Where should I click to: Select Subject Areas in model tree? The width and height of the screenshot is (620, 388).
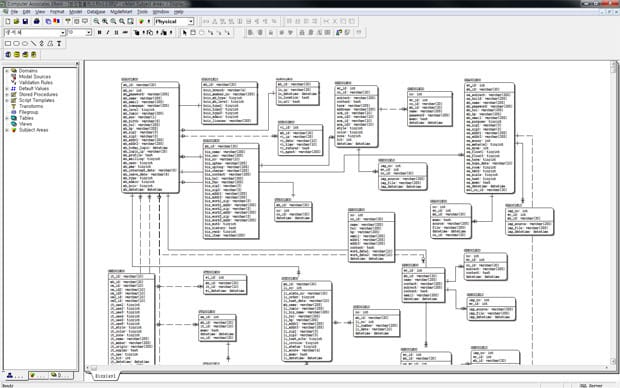click(33, 130)
